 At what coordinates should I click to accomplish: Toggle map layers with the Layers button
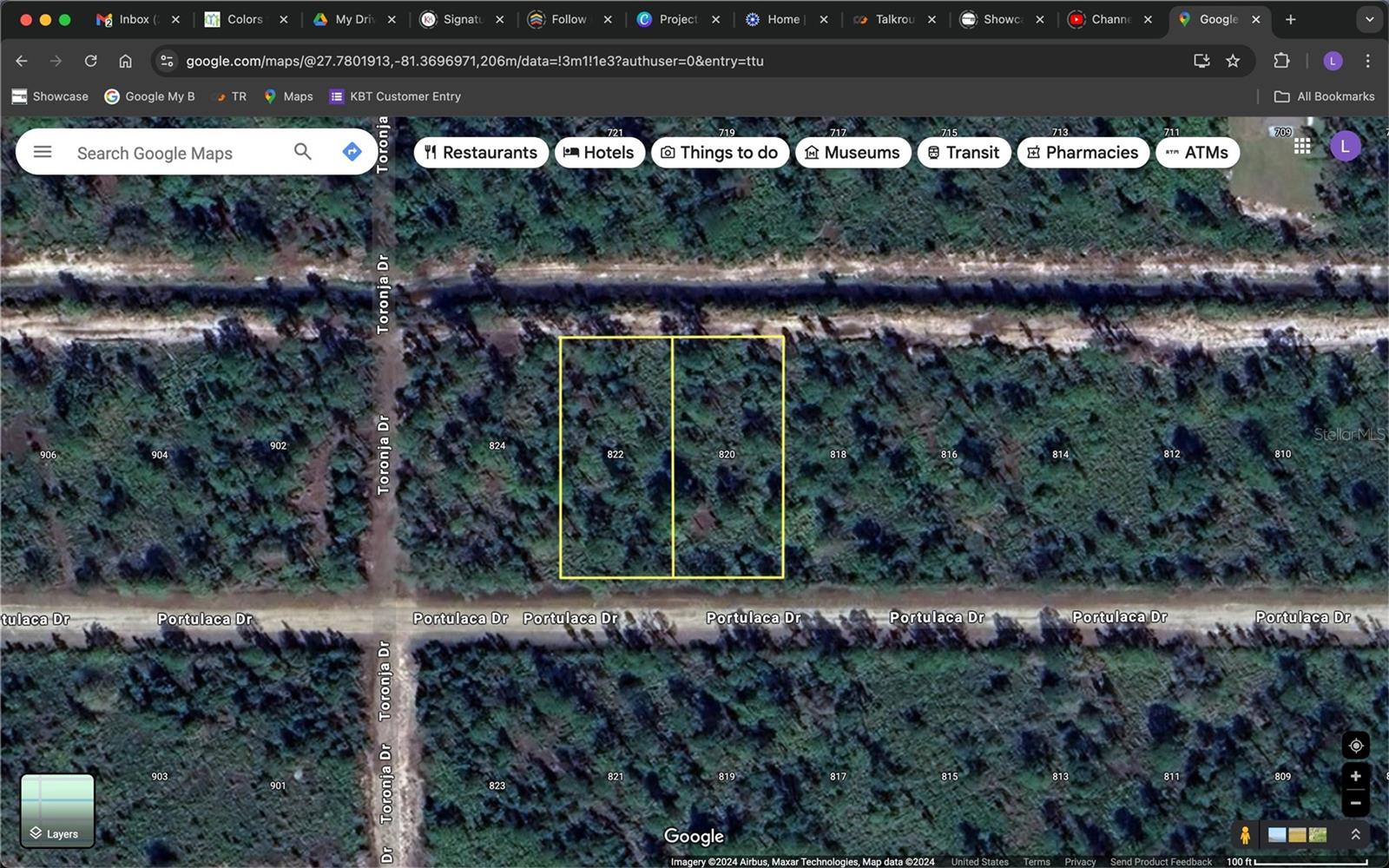[57, 812]
